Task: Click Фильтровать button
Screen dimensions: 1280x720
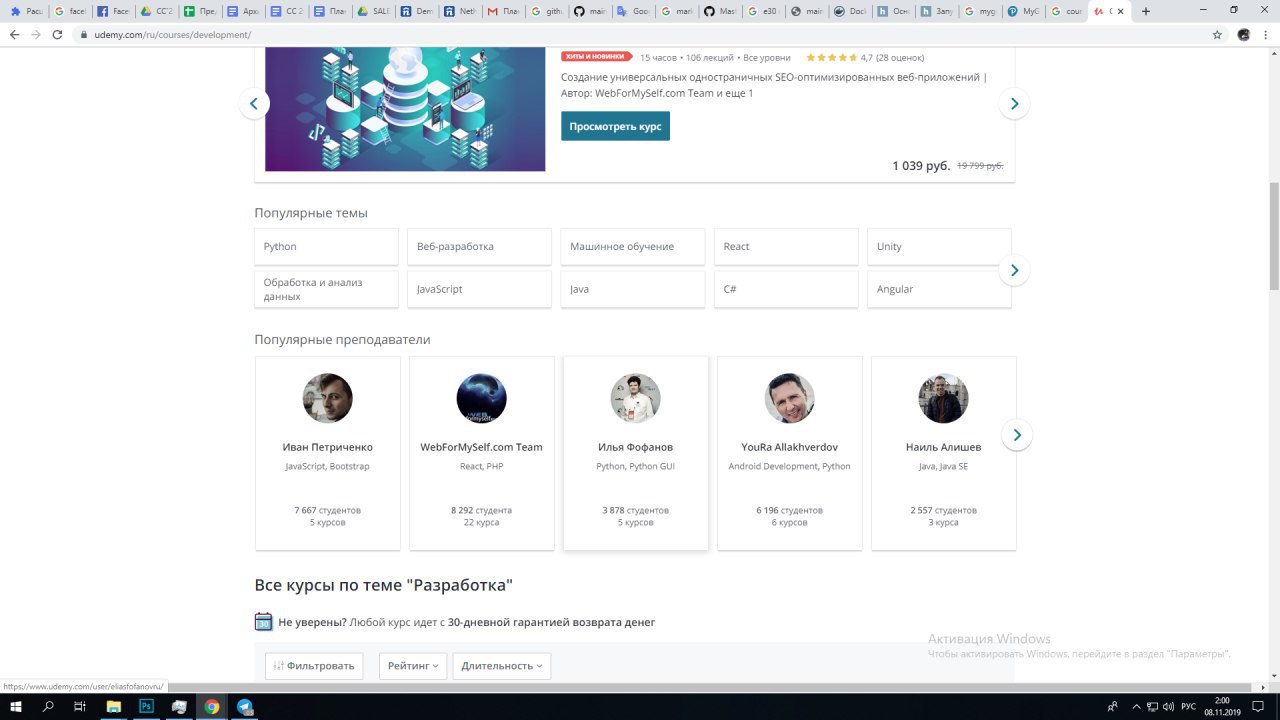Action: (x=314, y=666)
